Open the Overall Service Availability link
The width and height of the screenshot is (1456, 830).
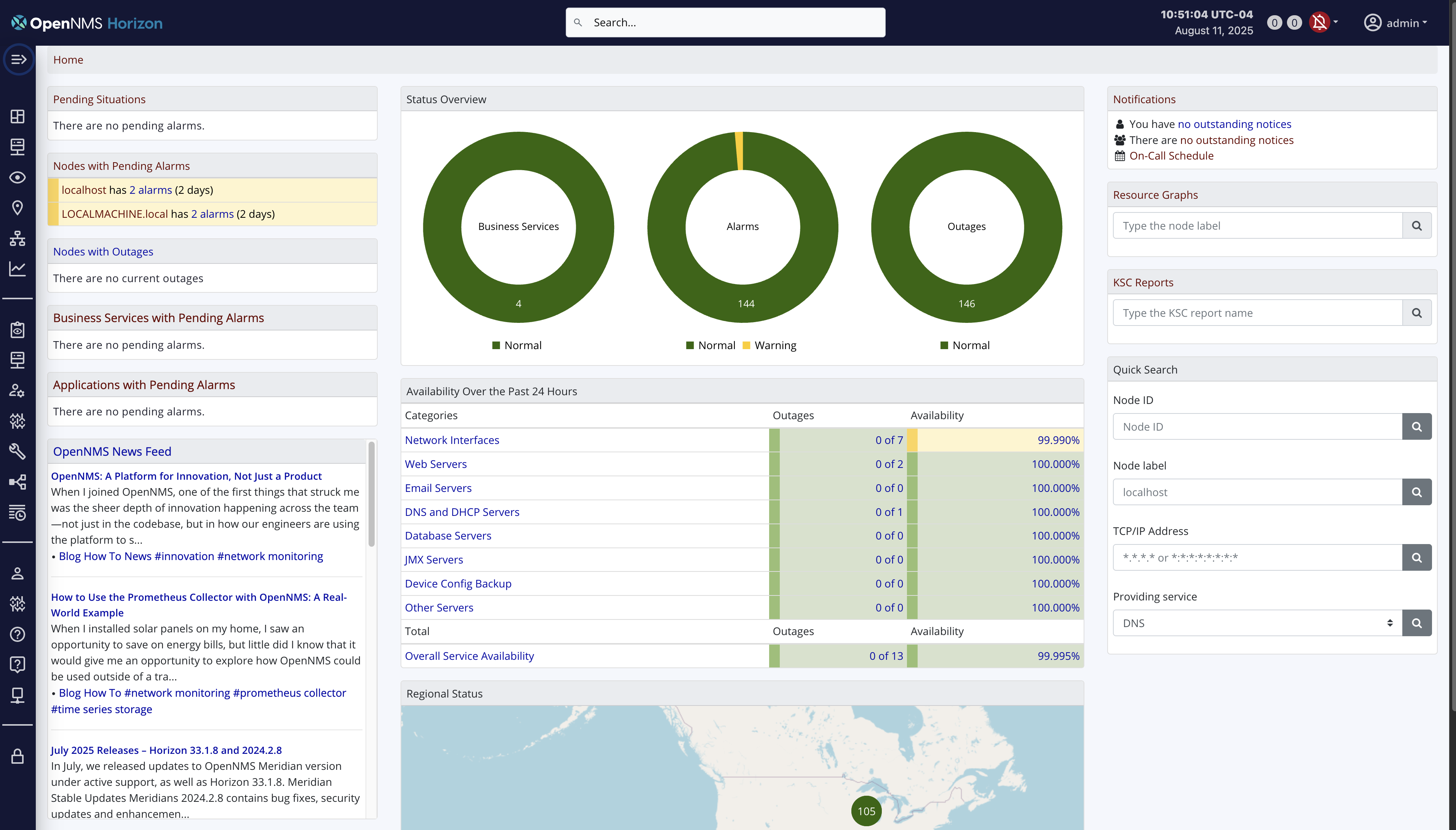pos(469,656)
